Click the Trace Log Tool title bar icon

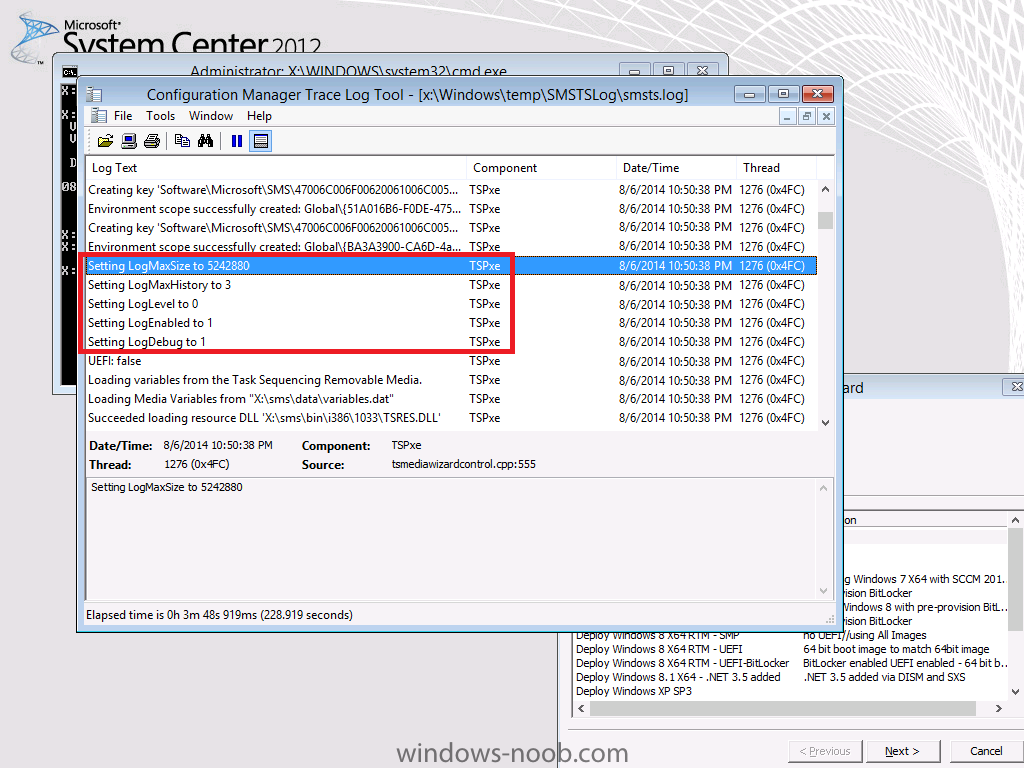[x=94, y=95]
